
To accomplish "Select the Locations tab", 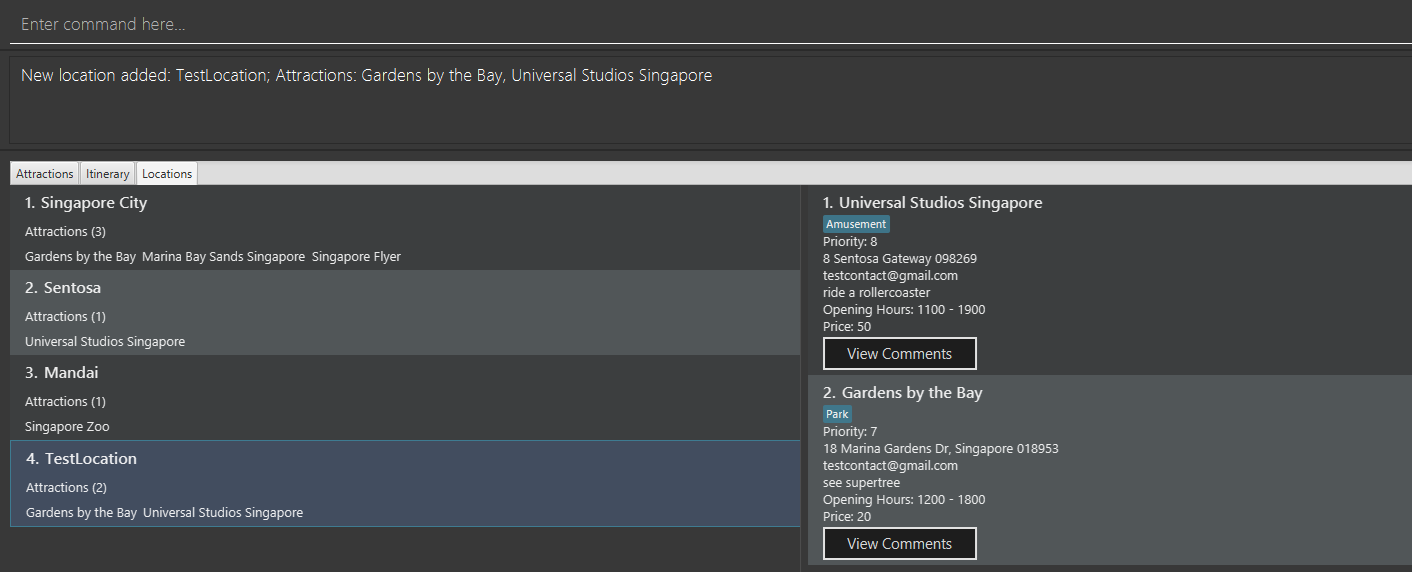I will [167, 174].
